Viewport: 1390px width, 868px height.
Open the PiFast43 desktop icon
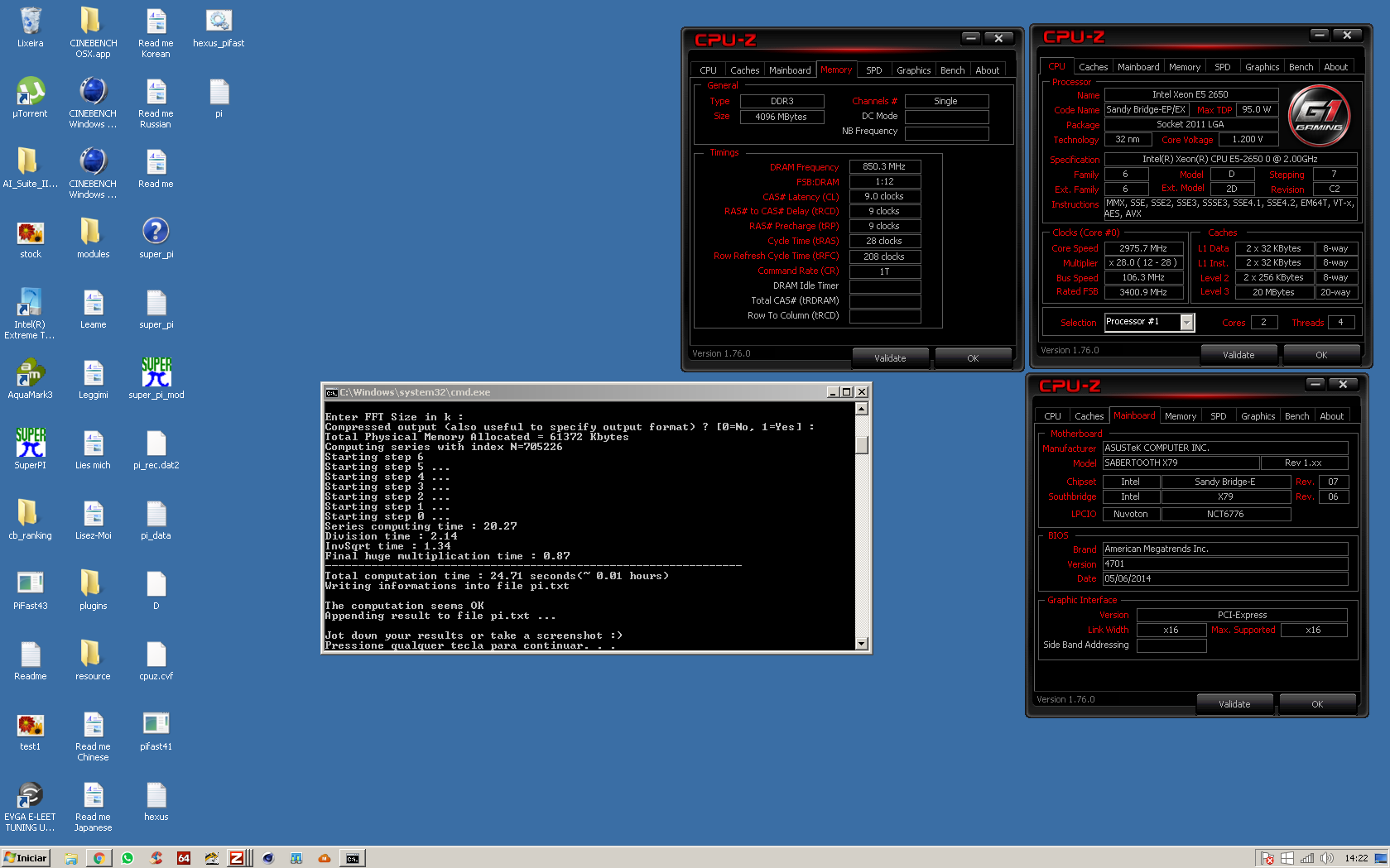[31, 589]
